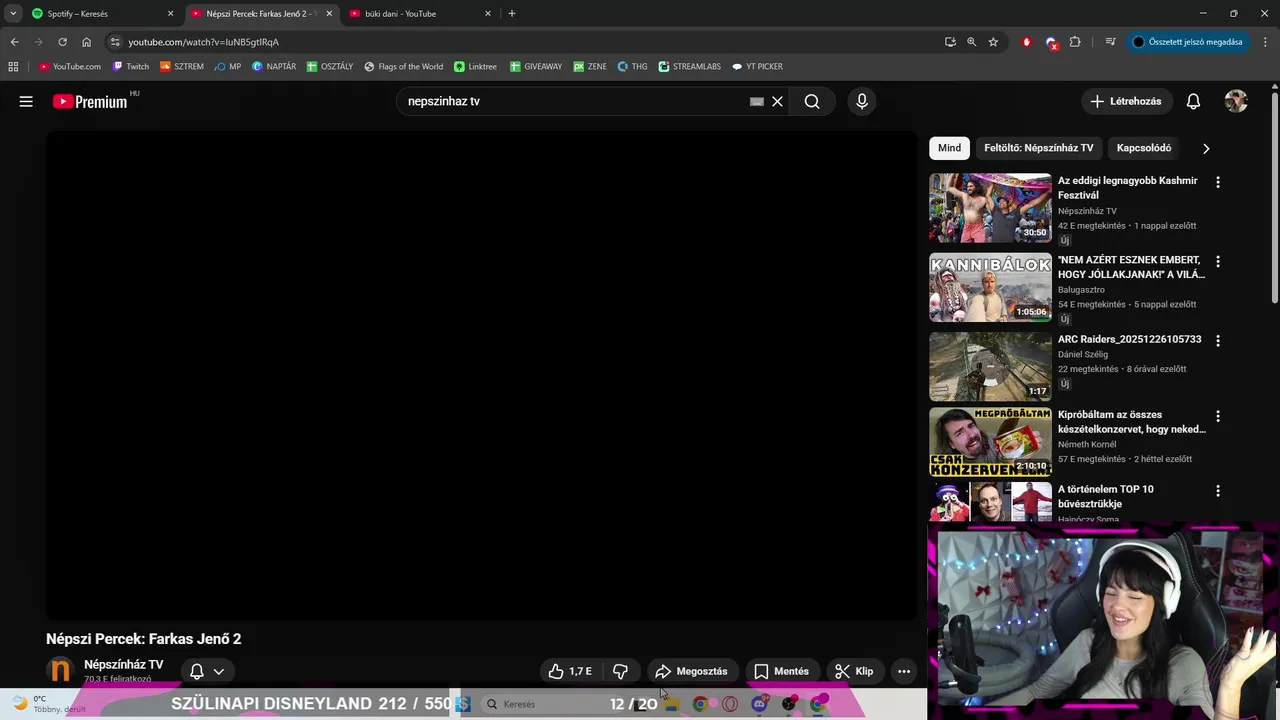Click the address bar URL
This screenshot has height=720, width=1280.
pos(203,42)
